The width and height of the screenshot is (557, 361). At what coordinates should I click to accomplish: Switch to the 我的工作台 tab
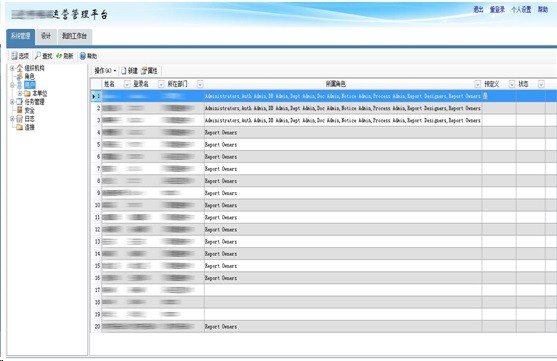point(75,36)
